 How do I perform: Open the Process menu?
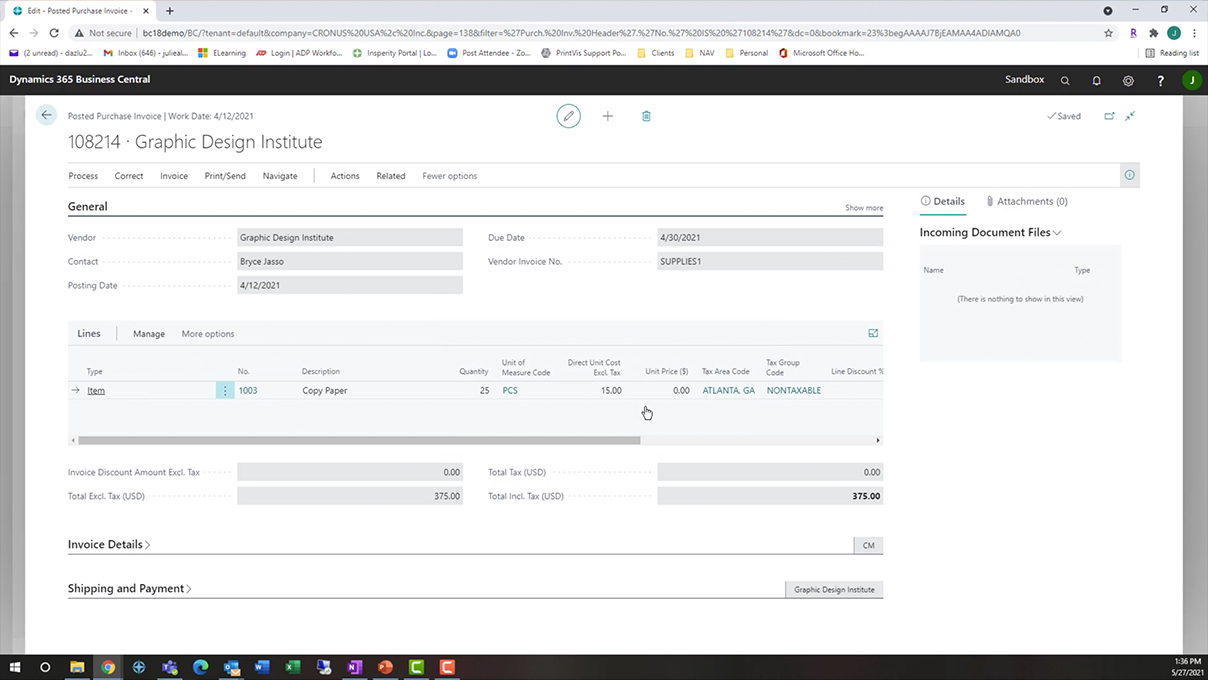pyautogui.click(x=83, y=176)
